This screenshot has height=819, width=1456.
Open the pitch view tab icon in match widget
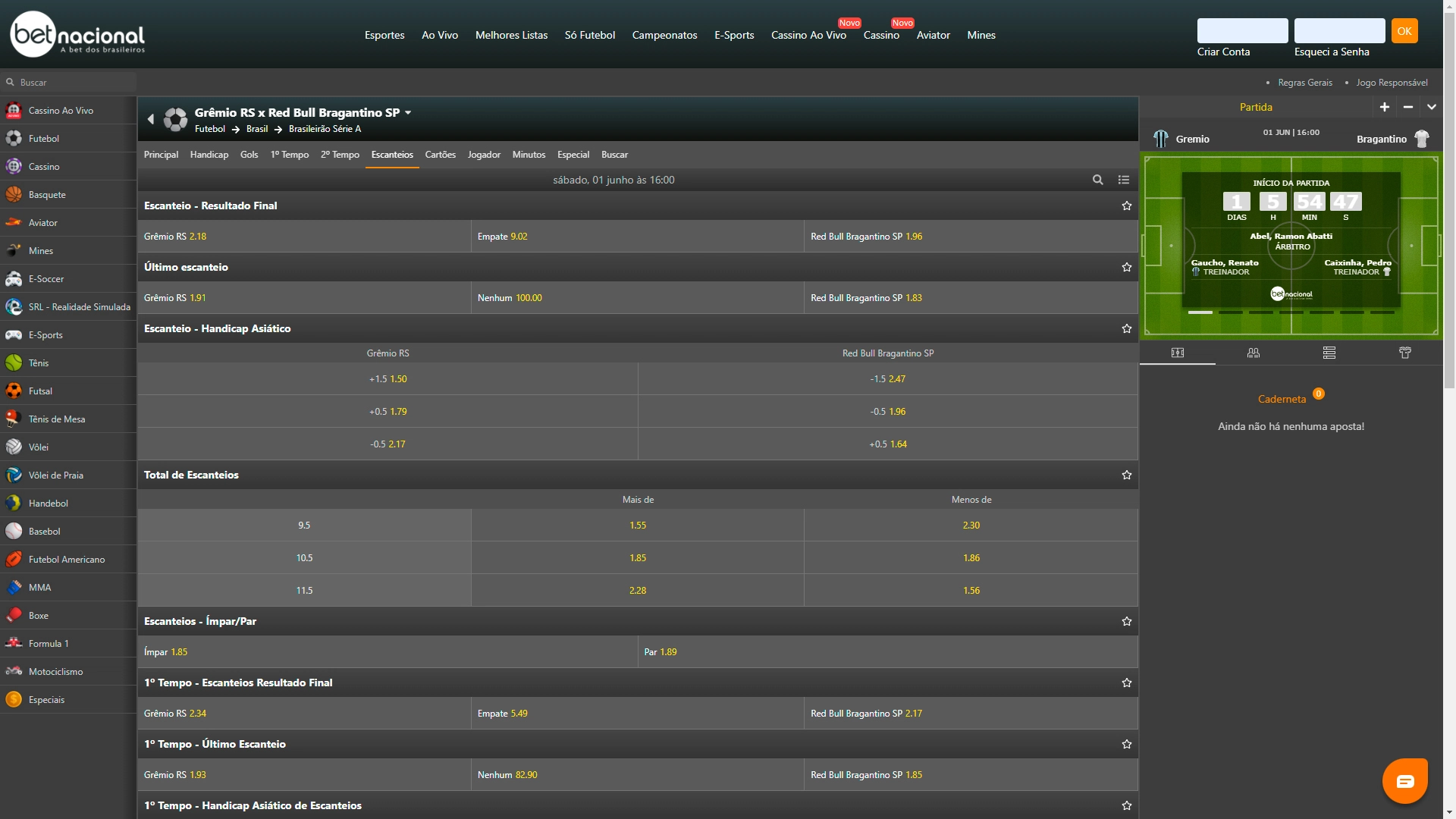click(x=1178, y=353)
